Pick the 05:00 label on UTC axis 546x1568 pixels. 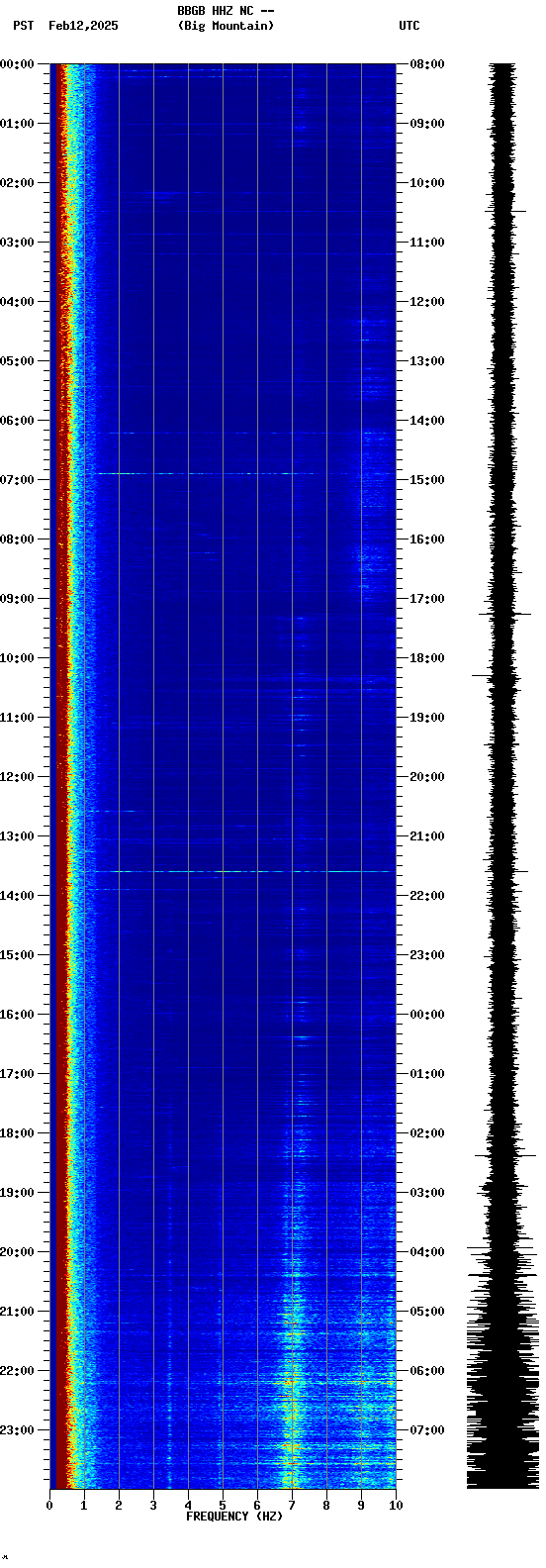pyautogui.click(x=427, y=1312)
